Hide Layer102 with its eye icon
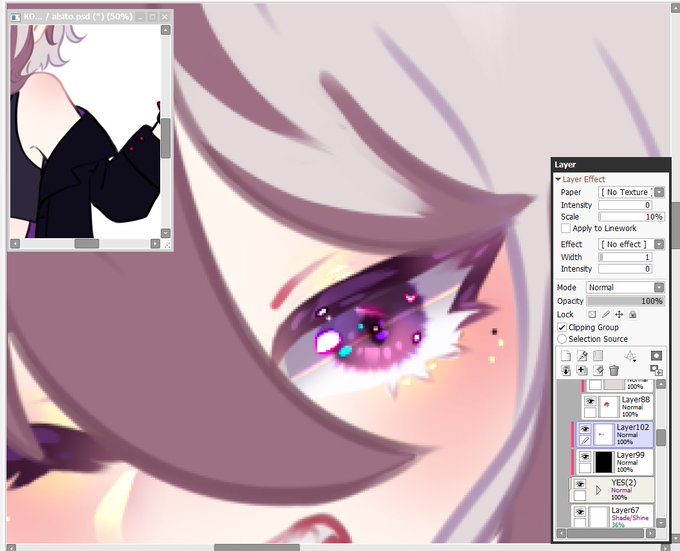This screenshot has width=680, height=551. click(x=585, y=429)
